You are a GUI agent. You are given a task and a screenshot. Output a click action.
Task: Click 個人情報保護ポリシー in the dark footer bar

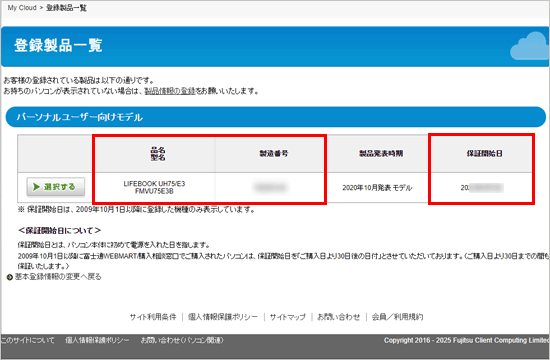pyautogui.click(x=97, y=340)
